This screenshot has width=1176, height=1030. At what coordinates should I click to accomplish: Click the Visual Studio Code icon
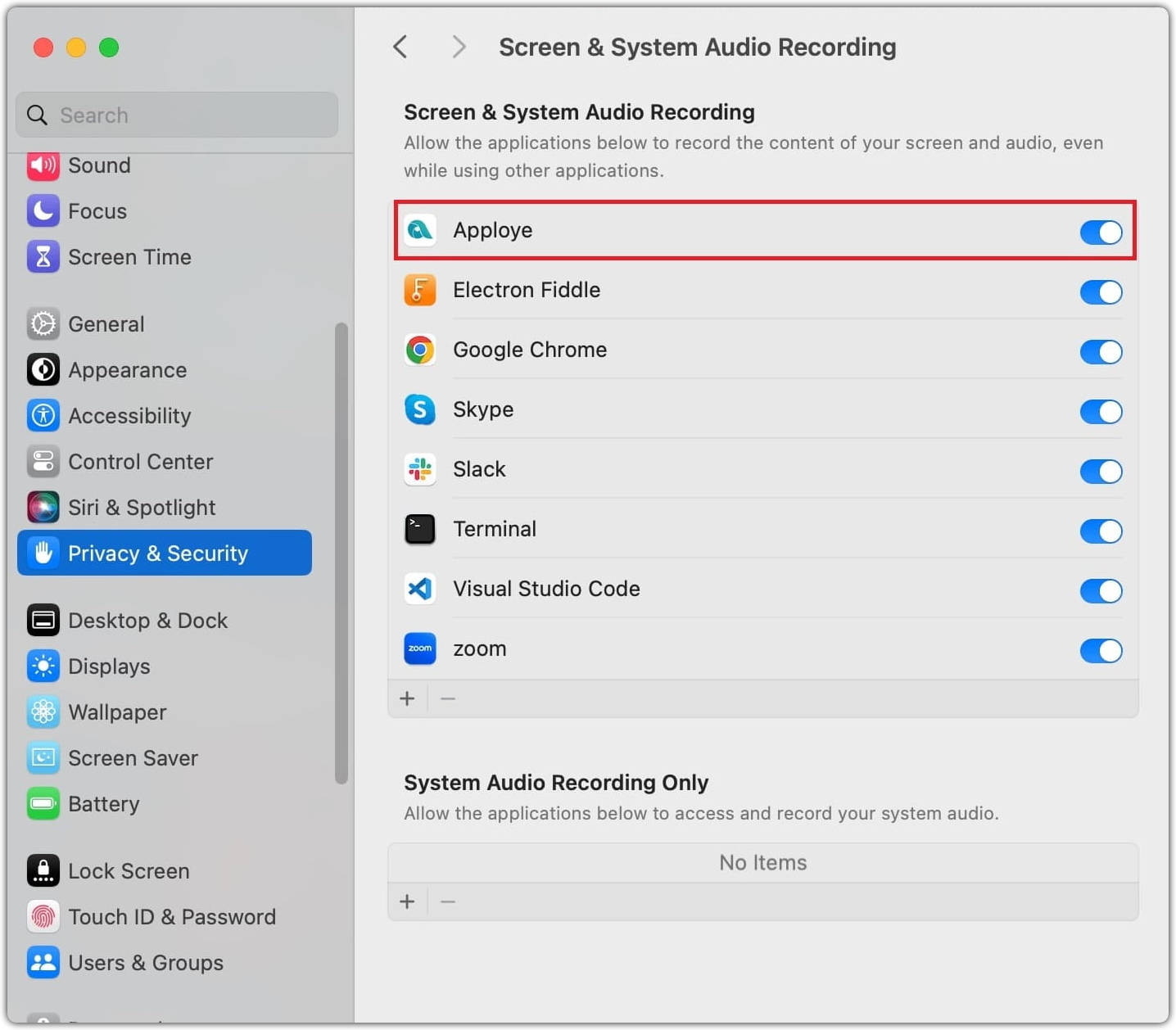[x=420, y=590]
